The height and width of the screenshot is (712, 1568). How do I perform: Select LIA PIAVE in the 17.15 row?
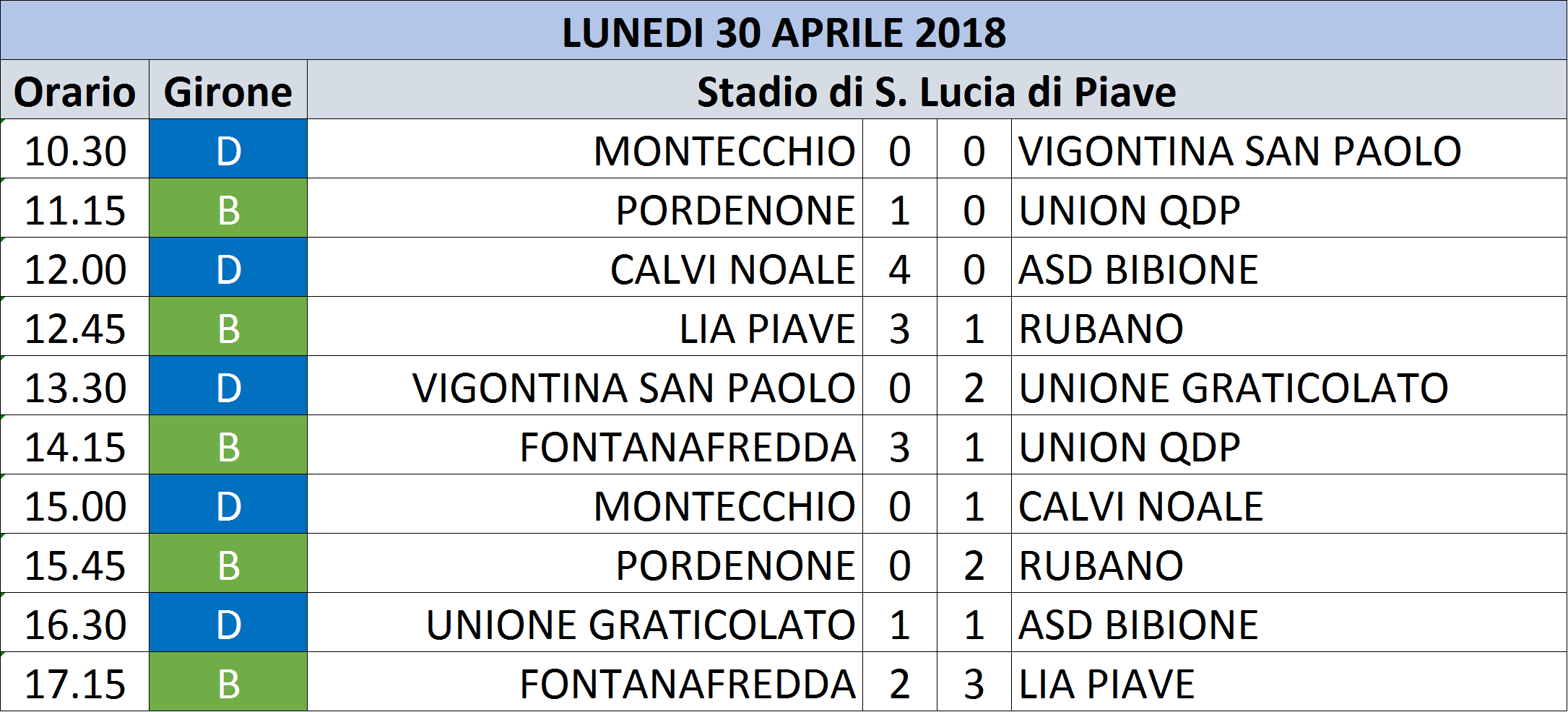point(1289,682)
